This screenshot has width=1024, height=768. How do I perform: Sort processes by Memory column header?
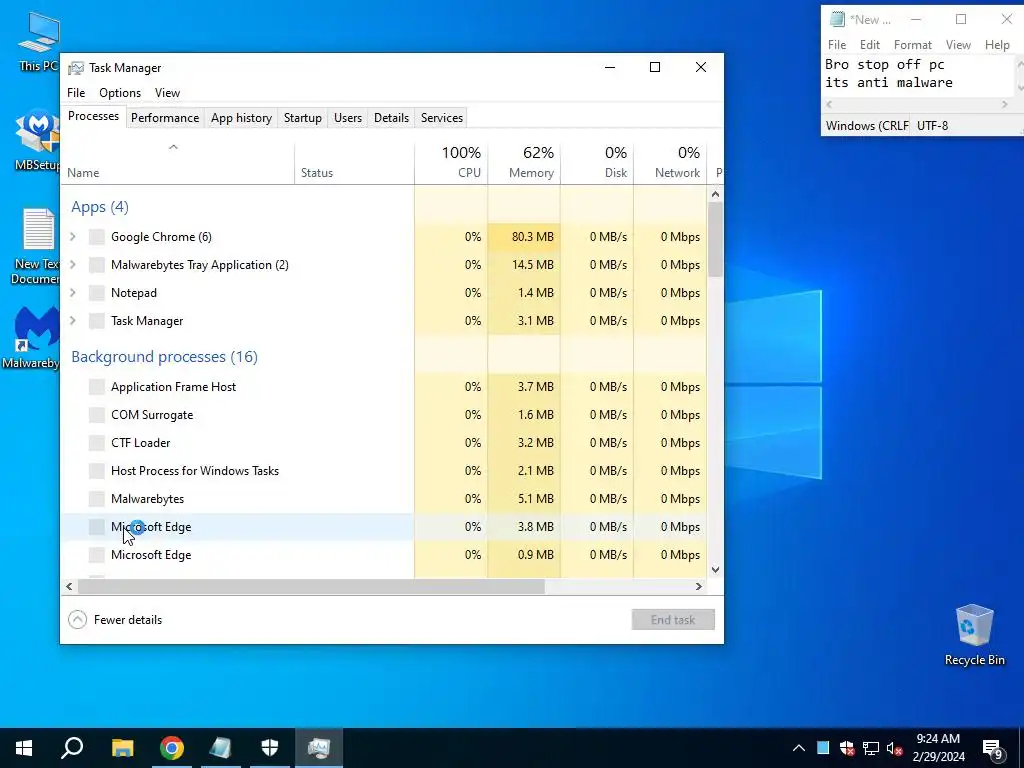(x=524, y=163)
